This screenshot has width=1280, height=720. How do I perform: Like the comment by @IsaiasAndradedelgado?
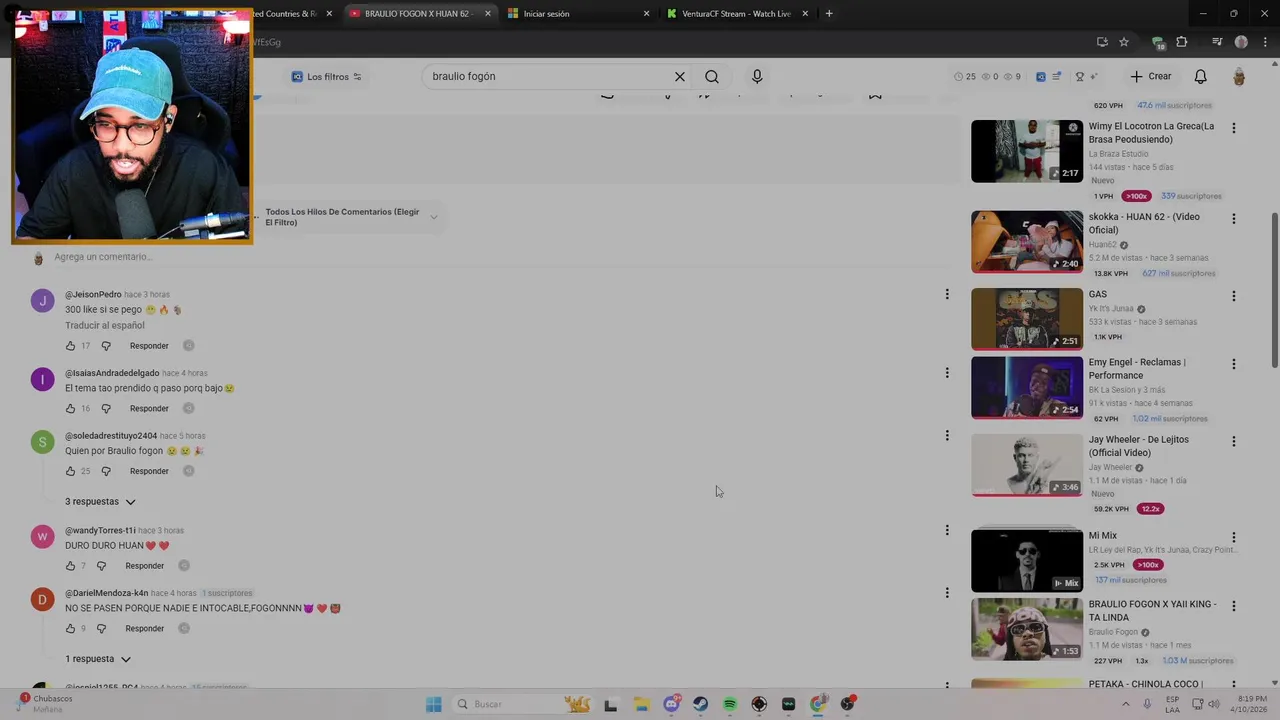(x=70, y=409)
